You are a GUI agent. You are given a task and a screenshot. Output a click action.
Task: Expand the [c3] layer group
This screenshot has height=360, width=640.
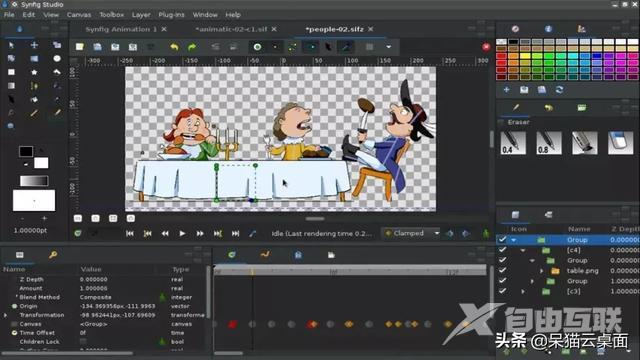[523, 291]
